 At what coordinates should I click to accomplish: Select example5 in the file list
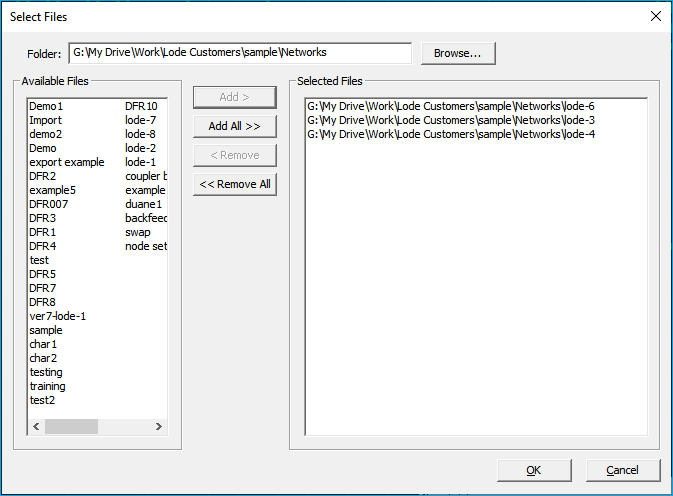click(x=52, y=190)
